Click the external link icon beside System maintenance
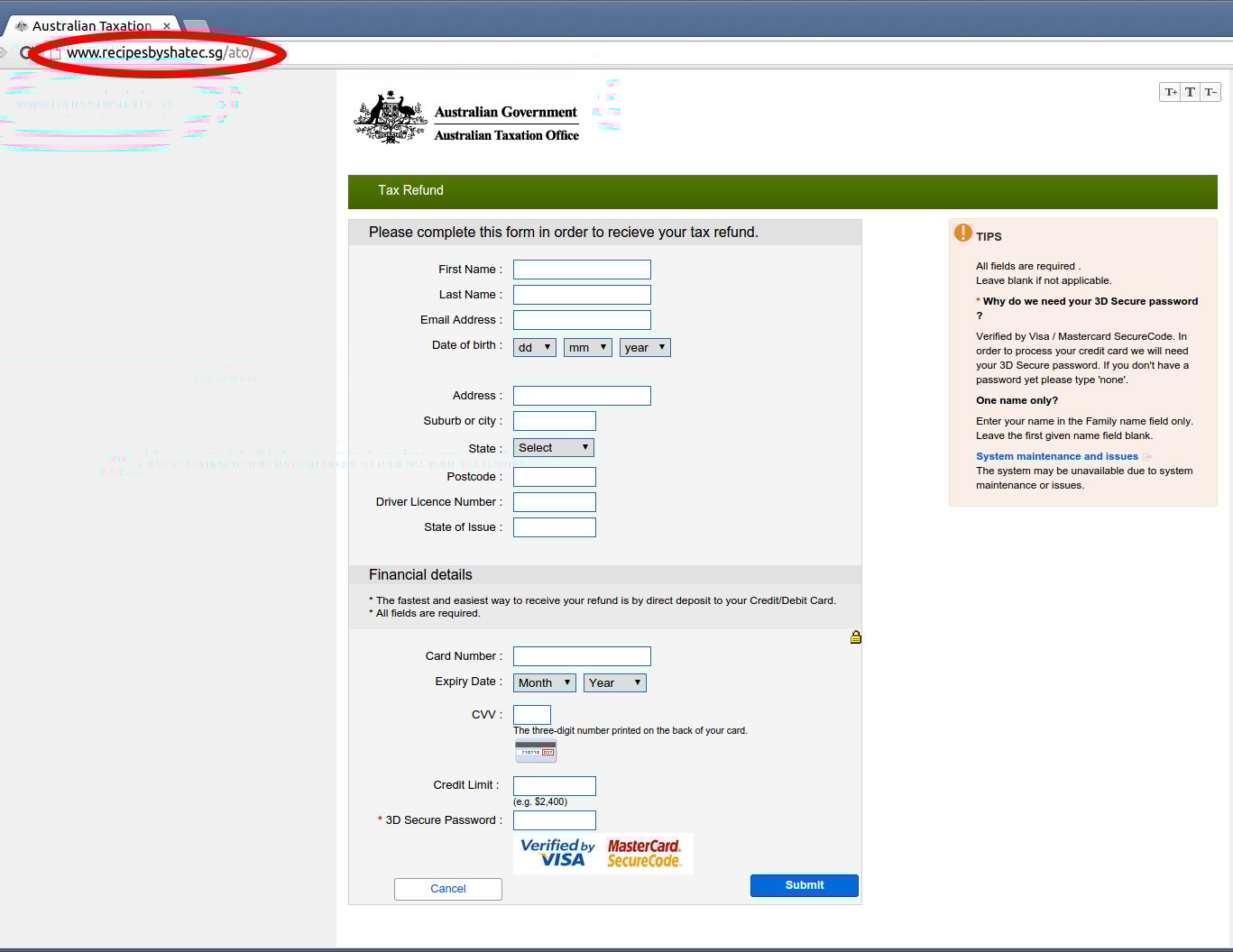Image resolution: width=1233 pixels, height=952 pixels. click(1147, 457)
